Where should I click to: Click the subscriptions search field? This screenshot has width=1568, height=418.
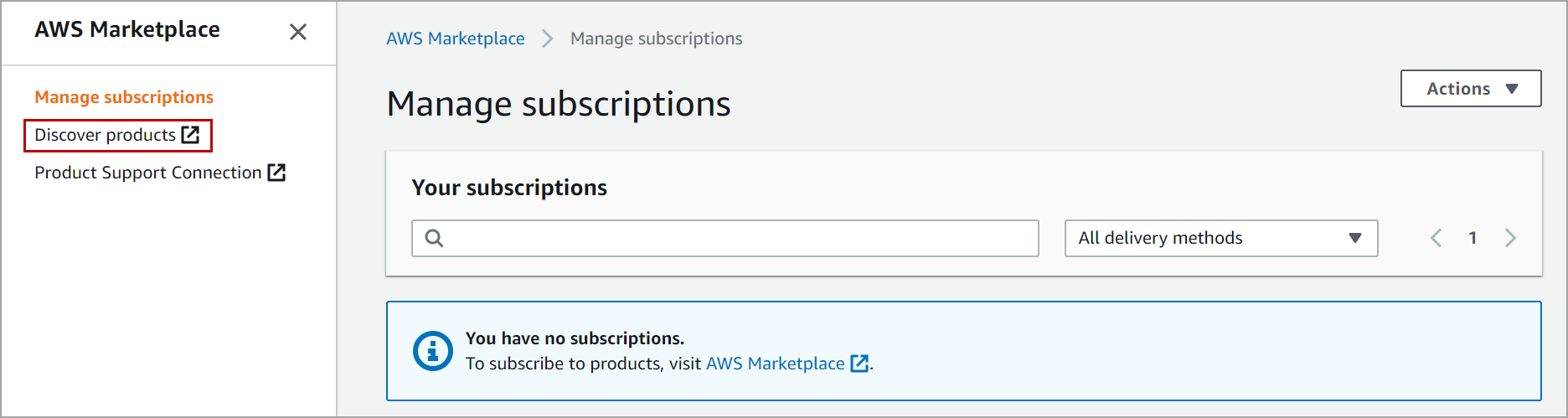[737, 238]
